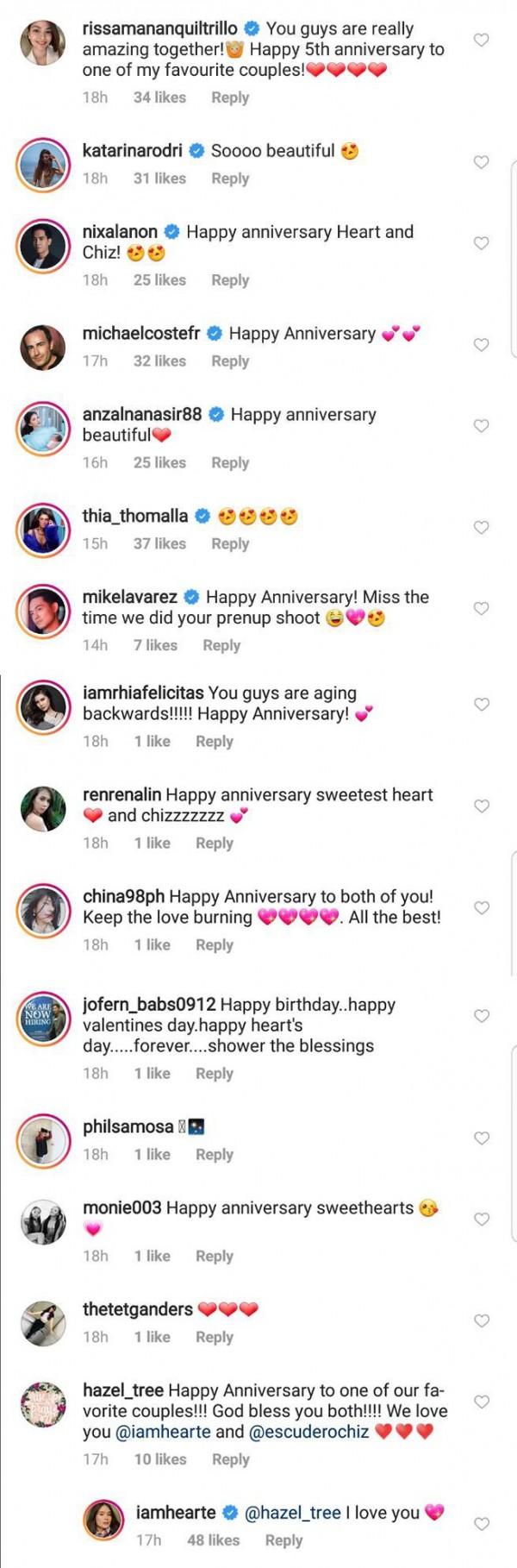Like rissamananquiltrillo's comment with the heart
The width and height of the screenshot is (517, 1568).
[x=482, y=40]
